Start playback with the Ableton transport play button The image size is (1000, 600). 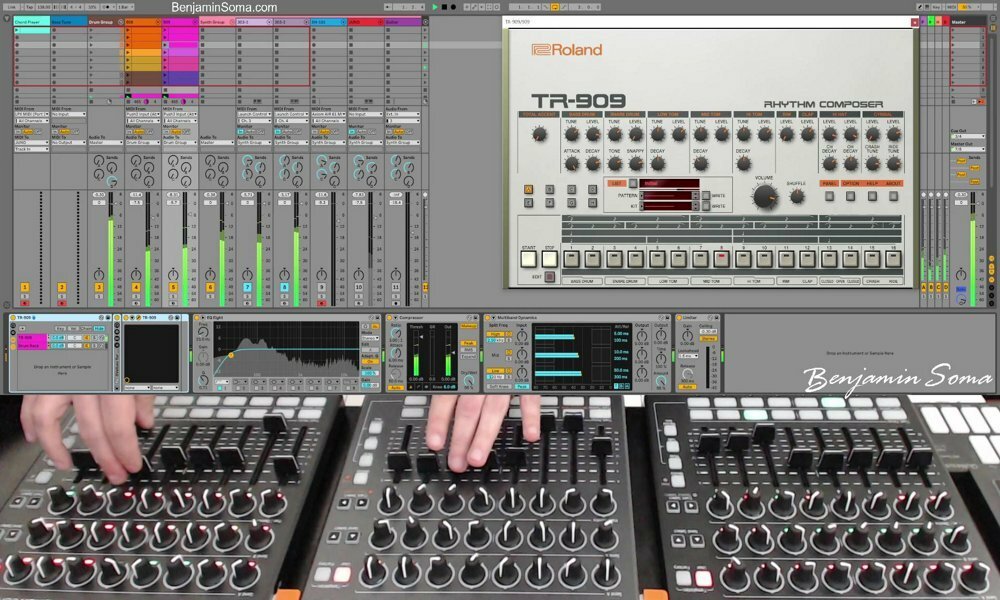(436, 7)
